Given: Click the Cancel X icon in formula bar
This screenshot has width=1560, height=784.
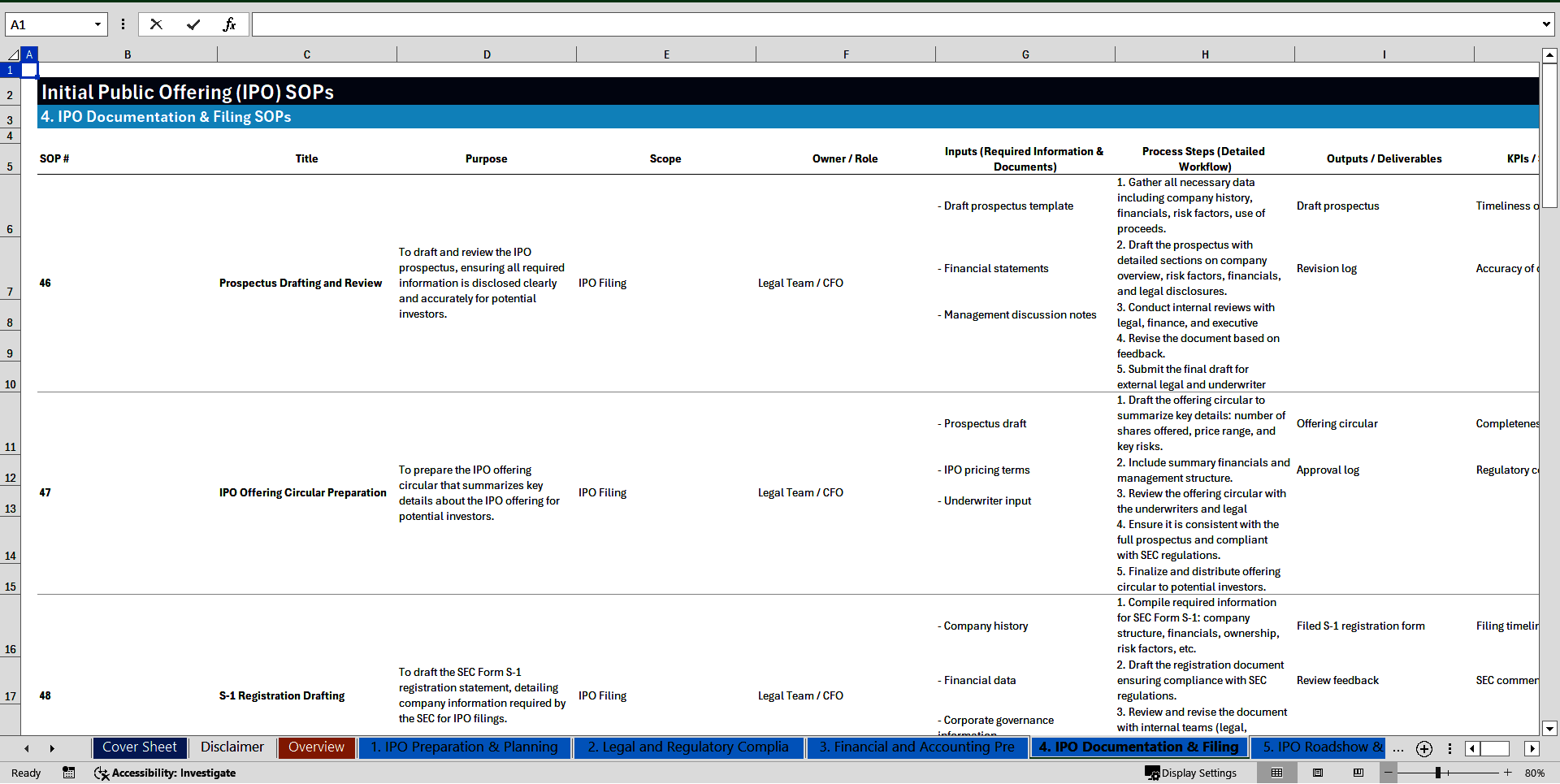Looking at the screenshot, I should point(157,24).
